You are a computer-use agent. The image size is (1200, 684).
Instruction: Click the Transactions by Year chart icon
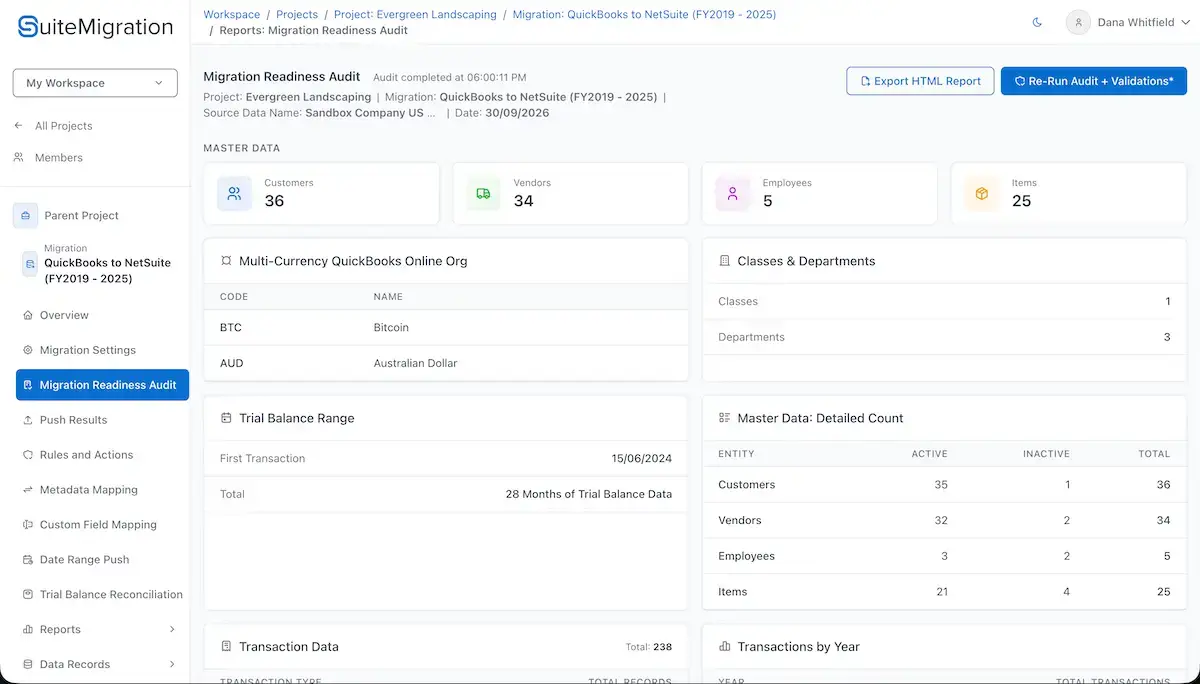[724, 647]
